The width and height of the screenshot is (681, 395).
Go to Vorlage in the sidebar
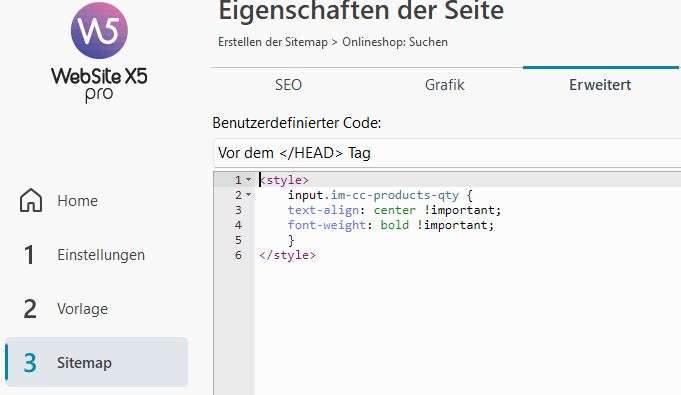[83, 309]
